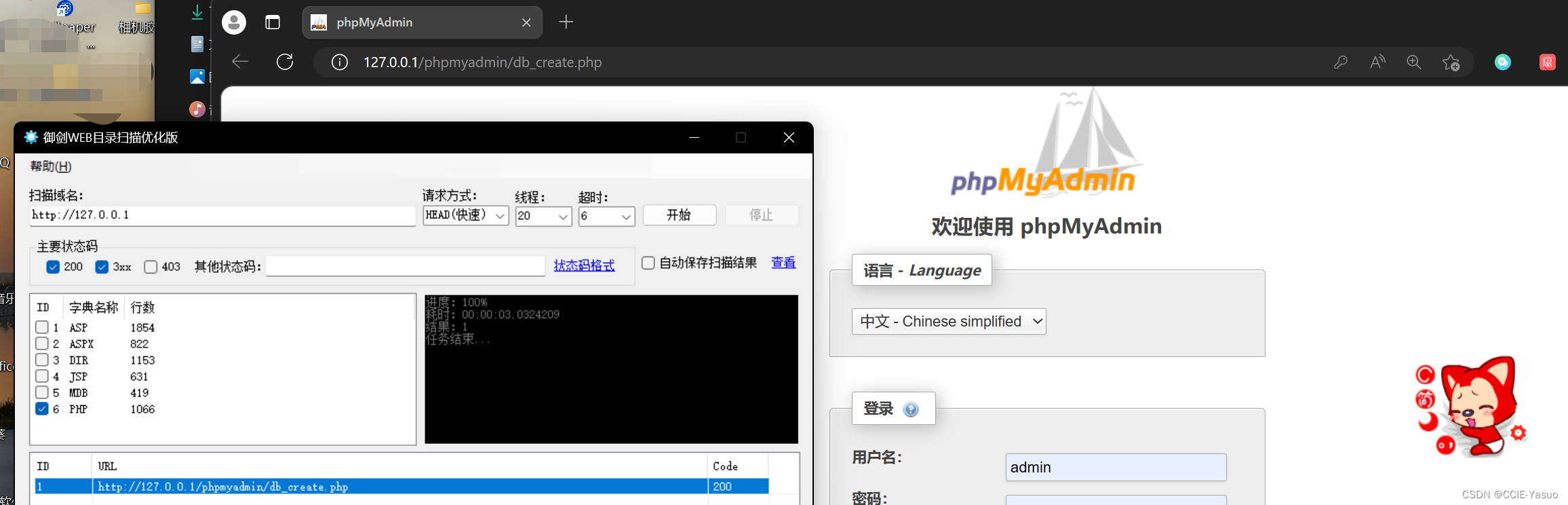Click the scanner window title icon
The width and height of the screenshot is (1568, 505).
click(31, 137)
